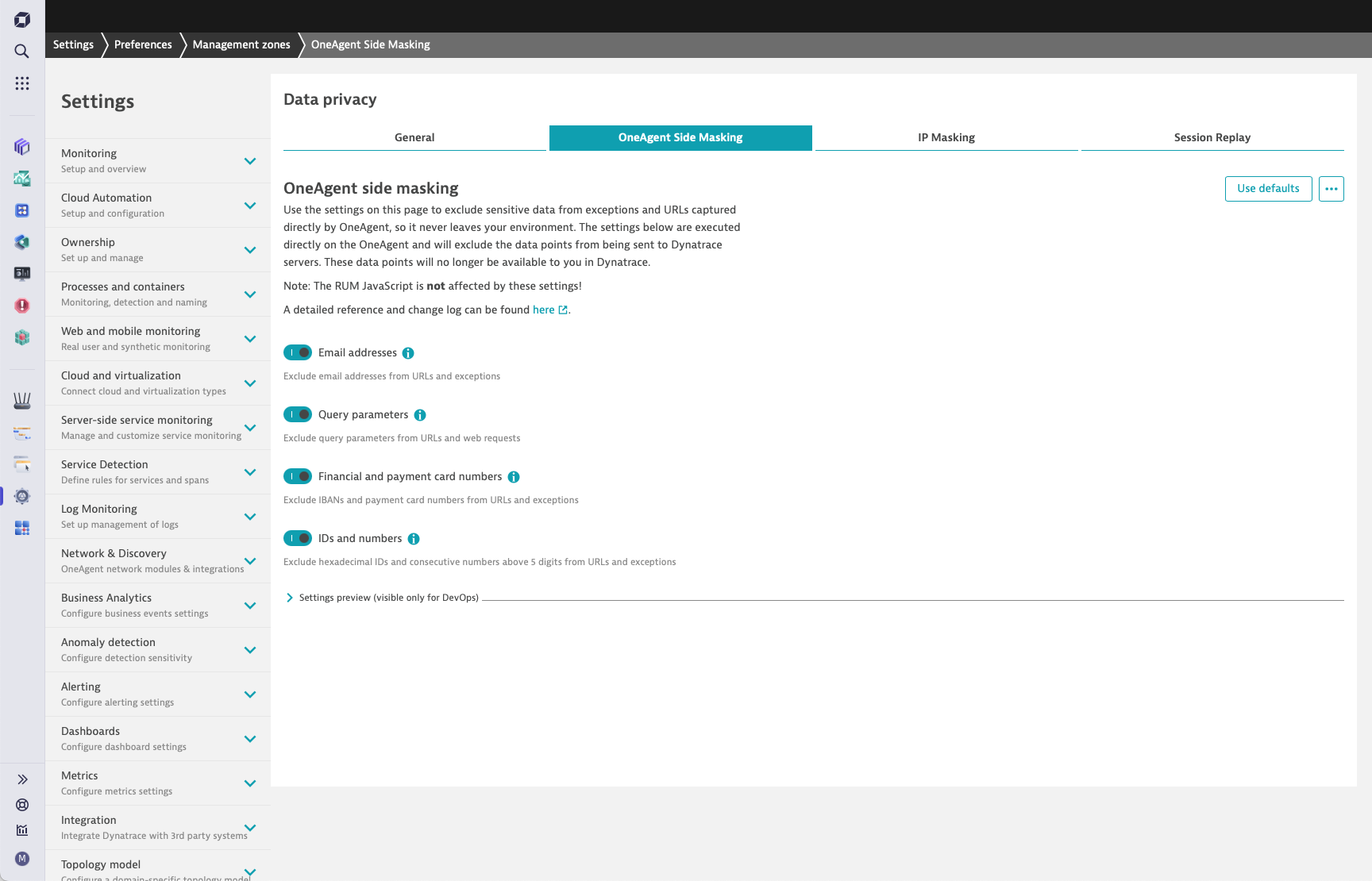Click the Use defaults button
This screenshot has height=881, width=1372.
pos(1268,189)
